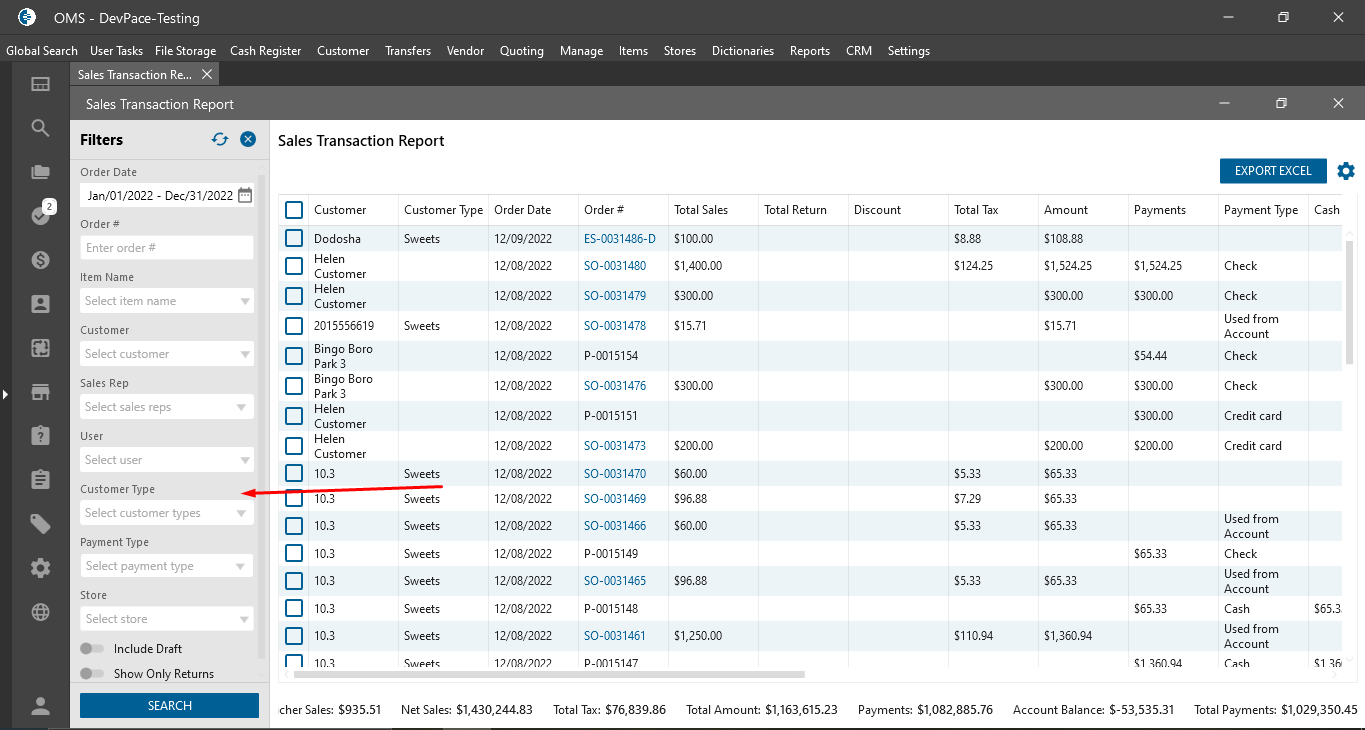Screen dimensions: 1365x730
Task: Enable the Show Only Returns switch
Action: 93,674
